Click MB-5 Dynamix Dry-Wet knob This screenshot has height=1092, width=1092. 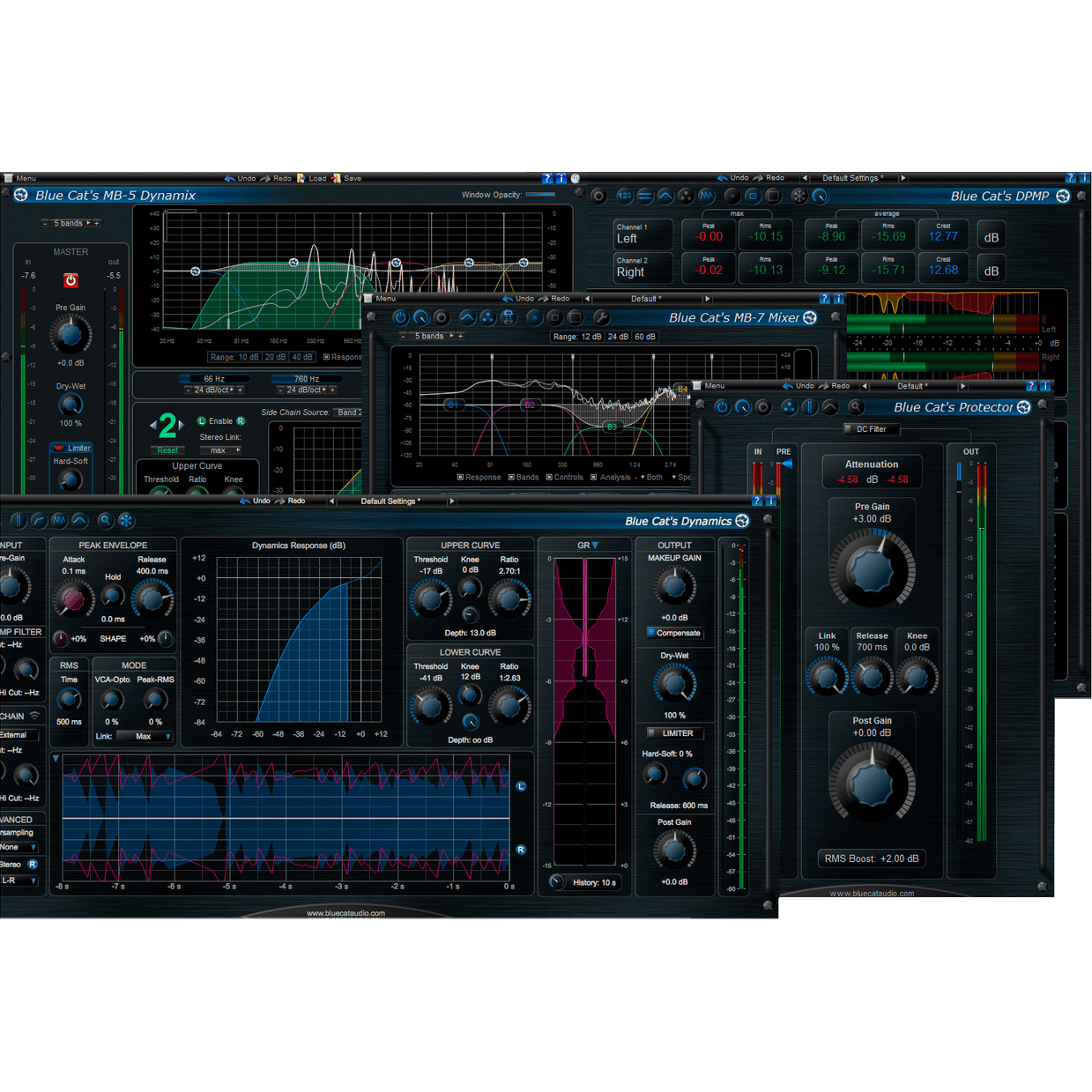coord(71,405)
